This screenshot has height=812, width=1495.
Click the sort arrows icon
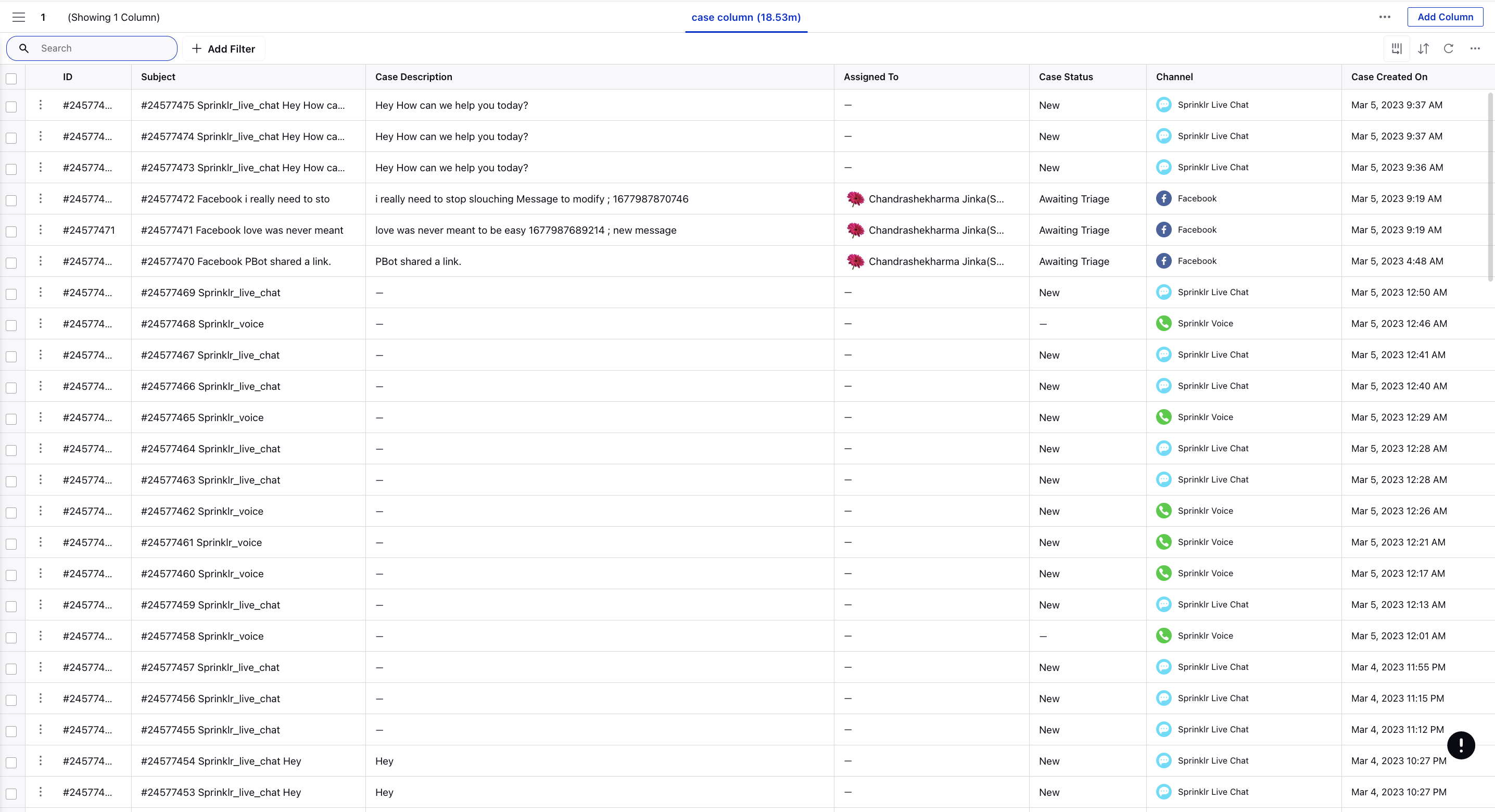click(1423, 49)
